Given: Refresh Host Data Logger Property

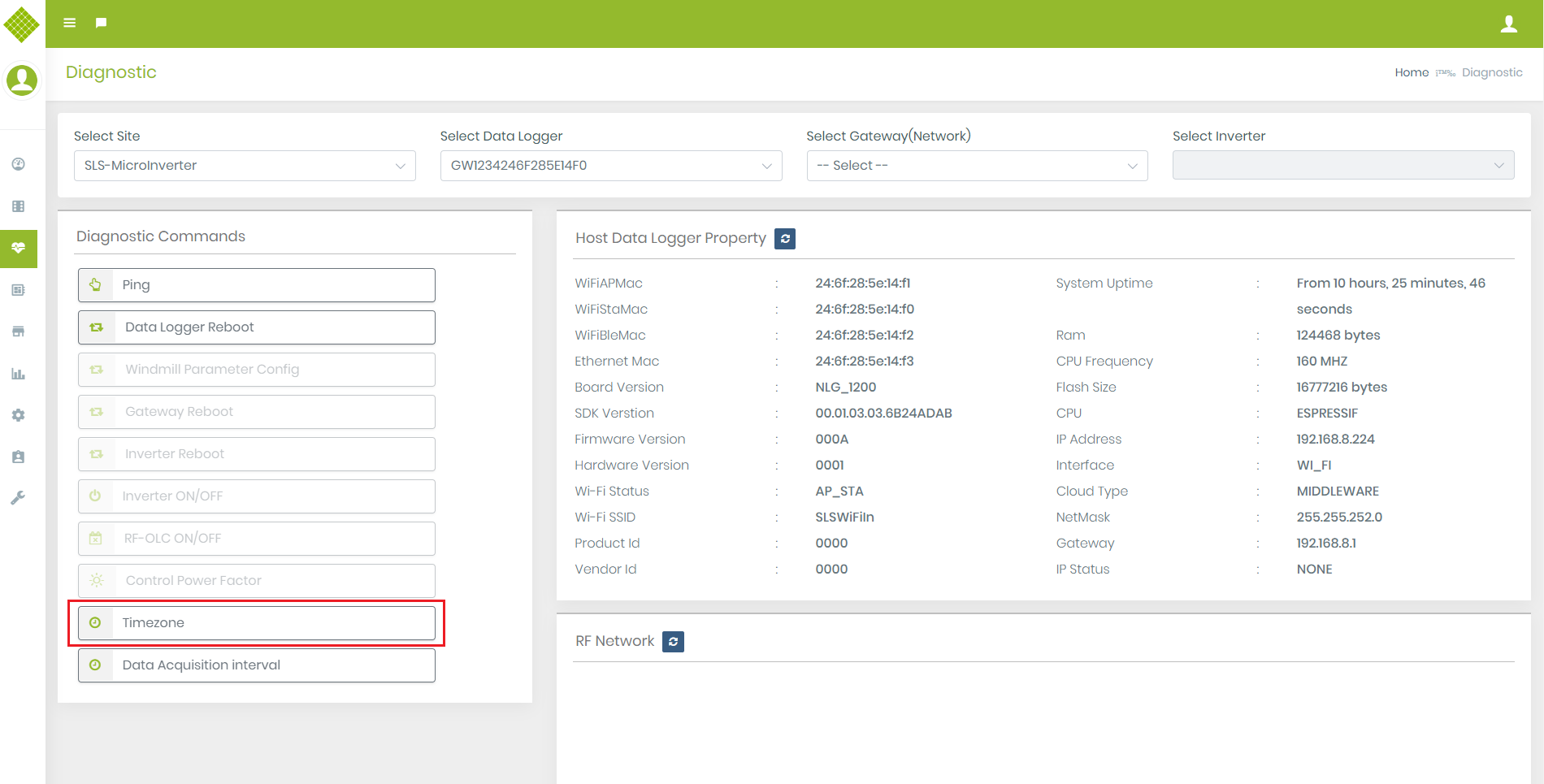Looking at the screenshot, I should click(x=785, y=239).
